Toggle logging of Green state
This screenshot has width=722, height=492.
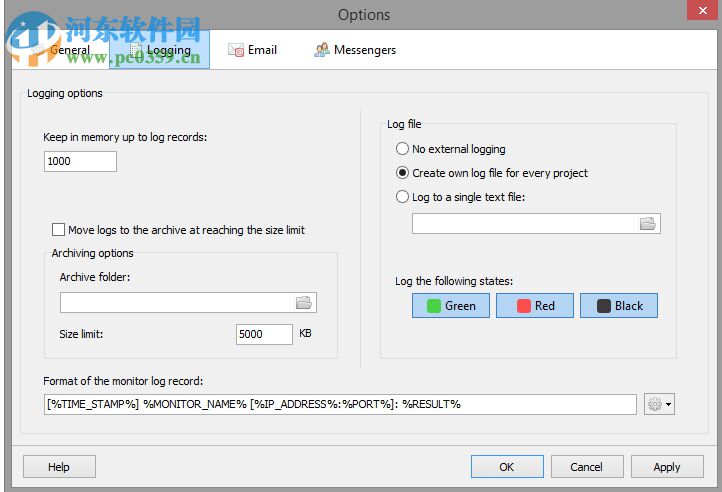pos(451,305)
